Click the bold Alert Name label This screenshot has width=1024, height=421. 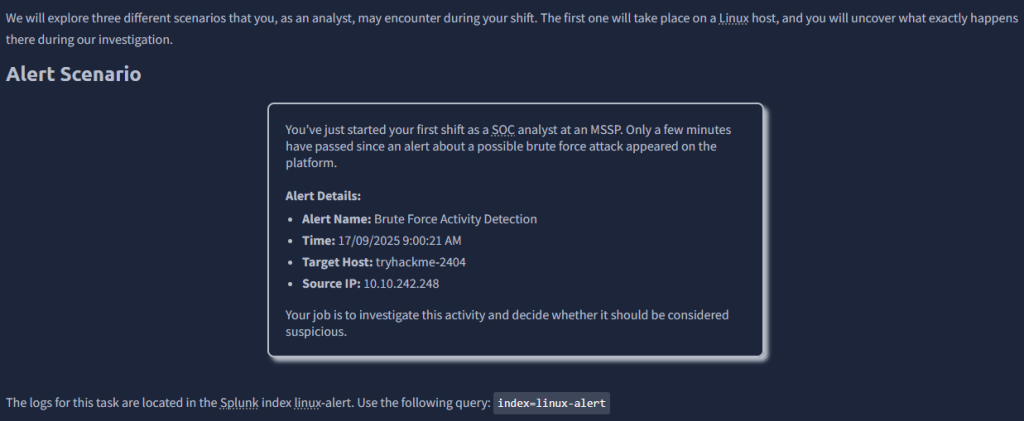click(336, 219)
